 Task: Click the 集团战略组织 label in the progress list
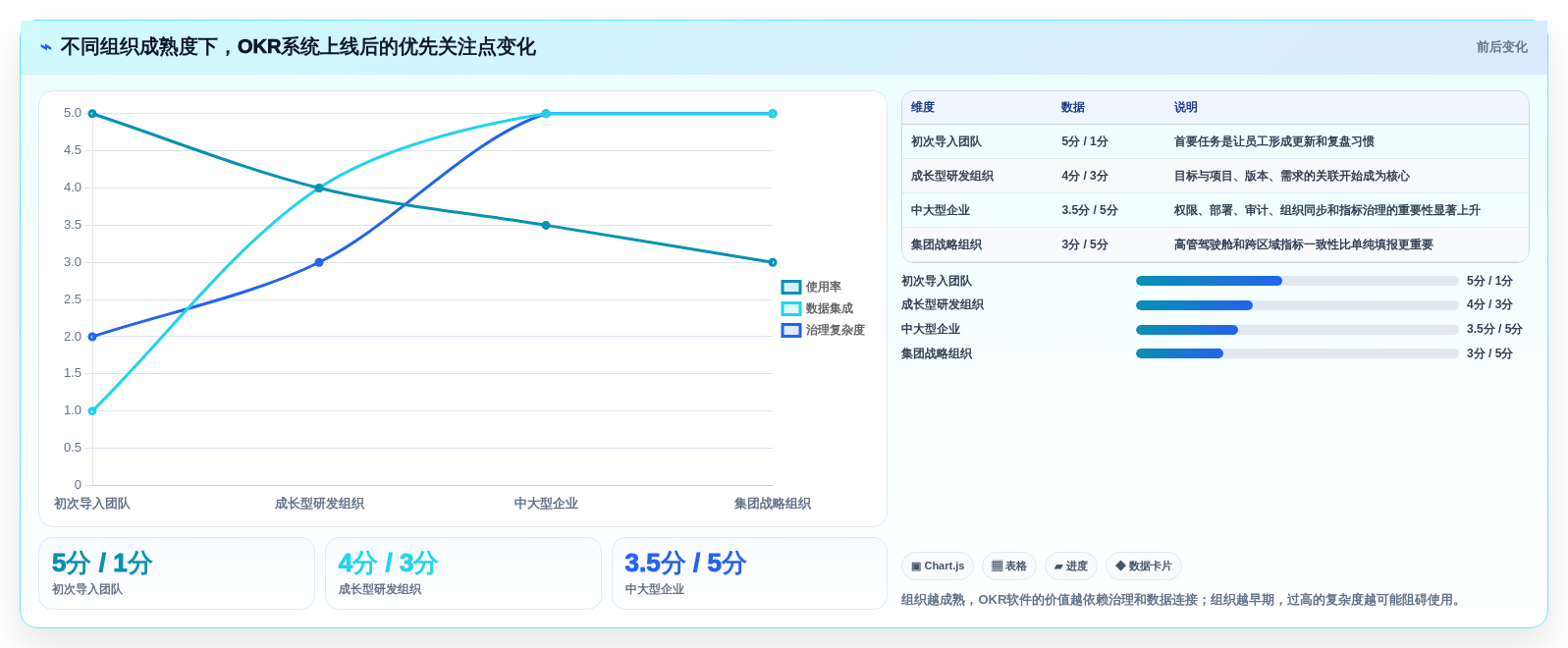pyautogui.click(x=937, y=354)
